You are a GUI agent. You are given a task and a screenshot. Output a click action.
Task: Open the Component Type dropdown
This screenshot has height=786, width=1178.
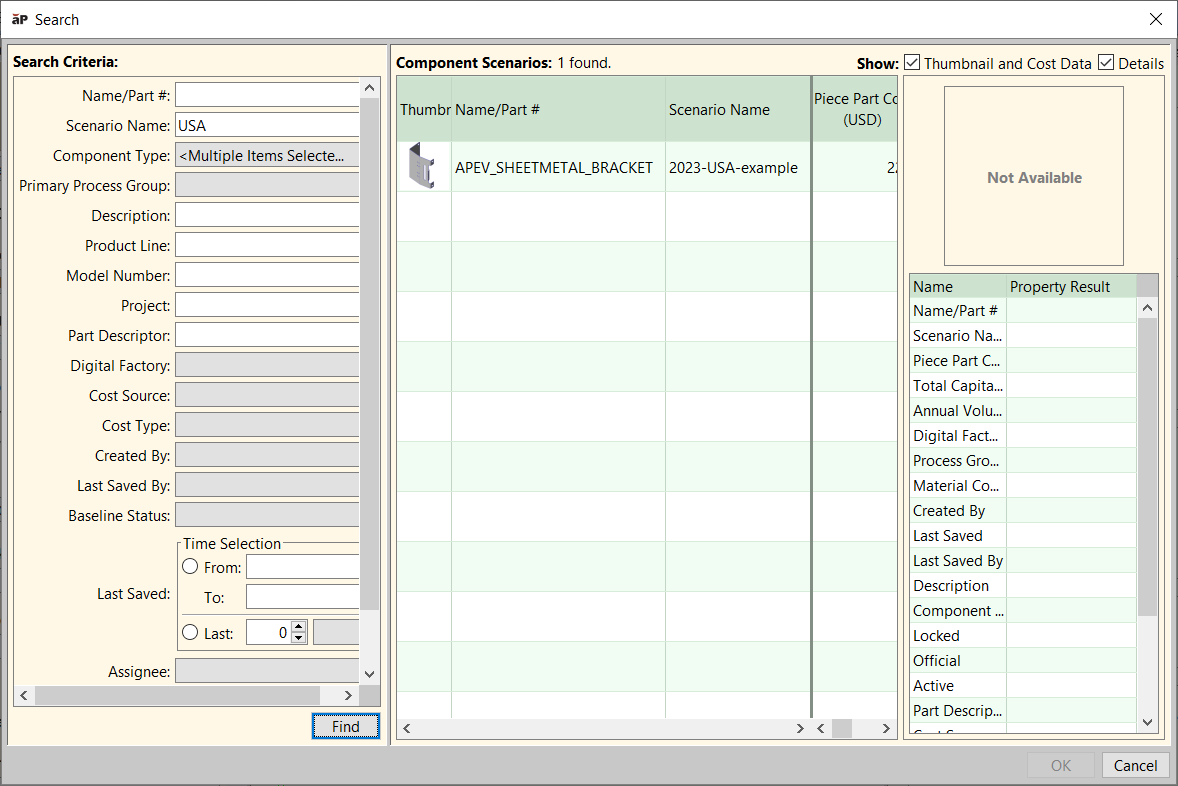point(267,156)
